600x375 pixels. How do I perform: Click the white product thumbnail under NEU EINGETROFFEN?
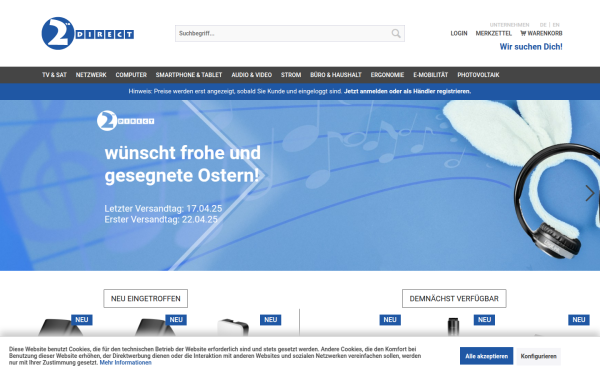233,328
